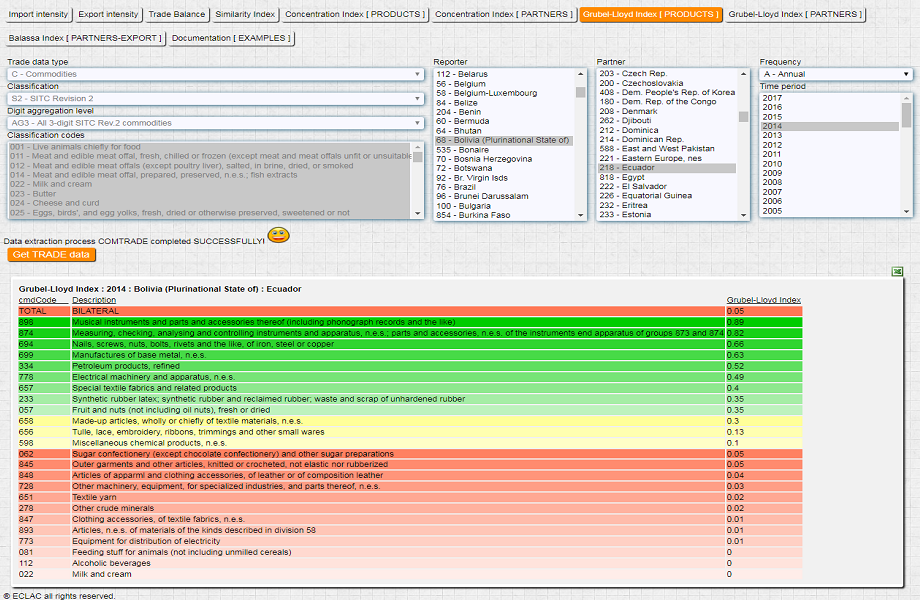Open the Similarity Index tab

[243, 15]
